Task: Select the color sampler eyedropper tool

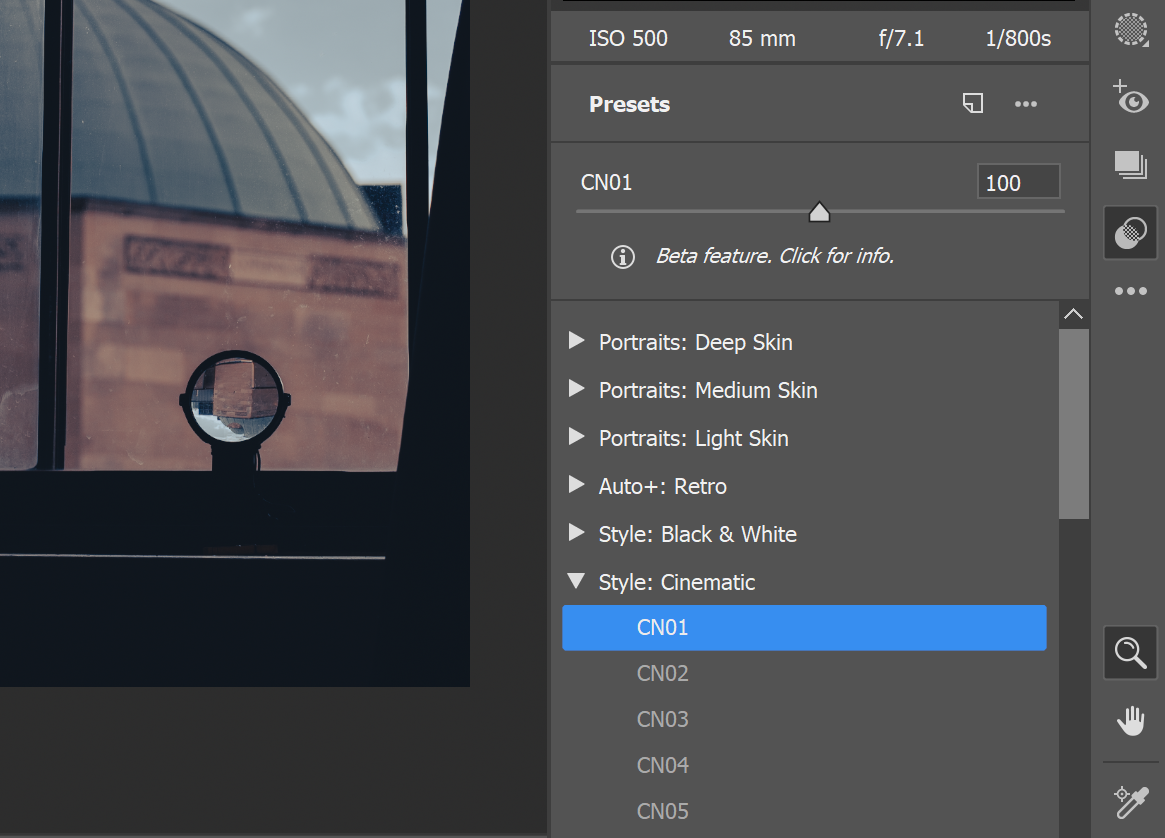Action: click(x=1131, y=802)
